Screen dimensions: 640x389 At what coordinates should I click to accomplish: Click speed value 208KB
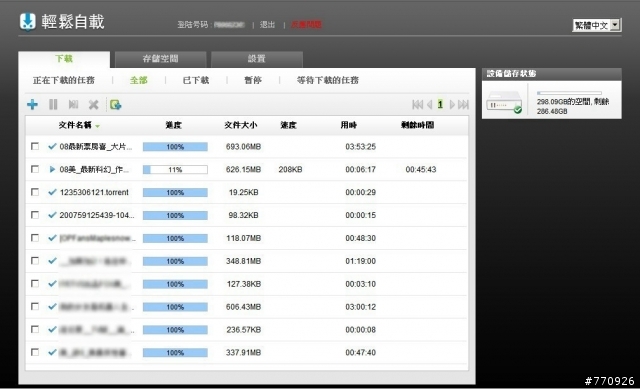pyautogui.click(x=291, y=169)
